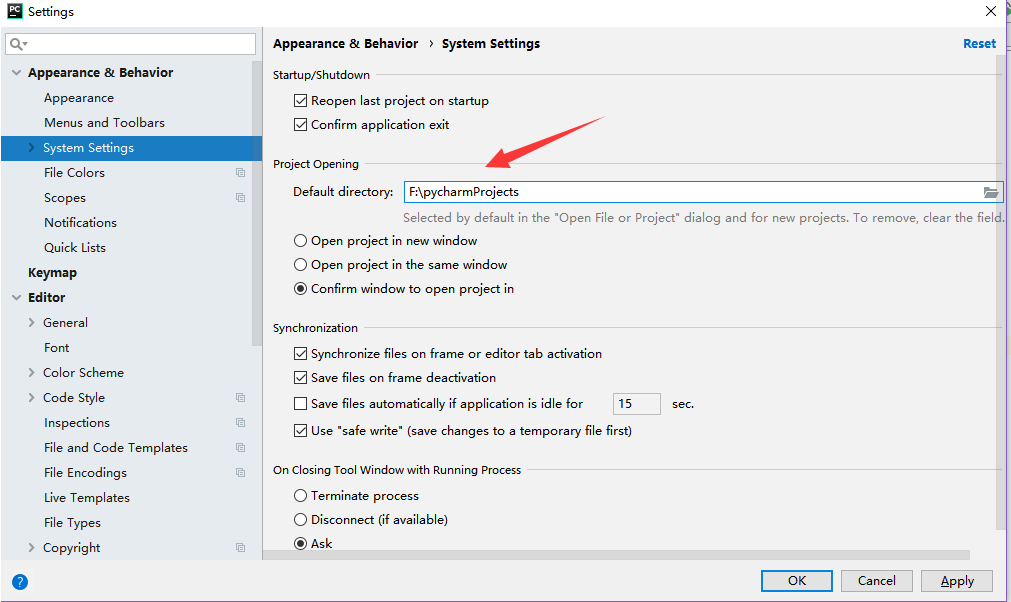Viewport: 1011px width, 602px height.
Task: Uncheck Reopen last project on startup
Action: (300, 101)
